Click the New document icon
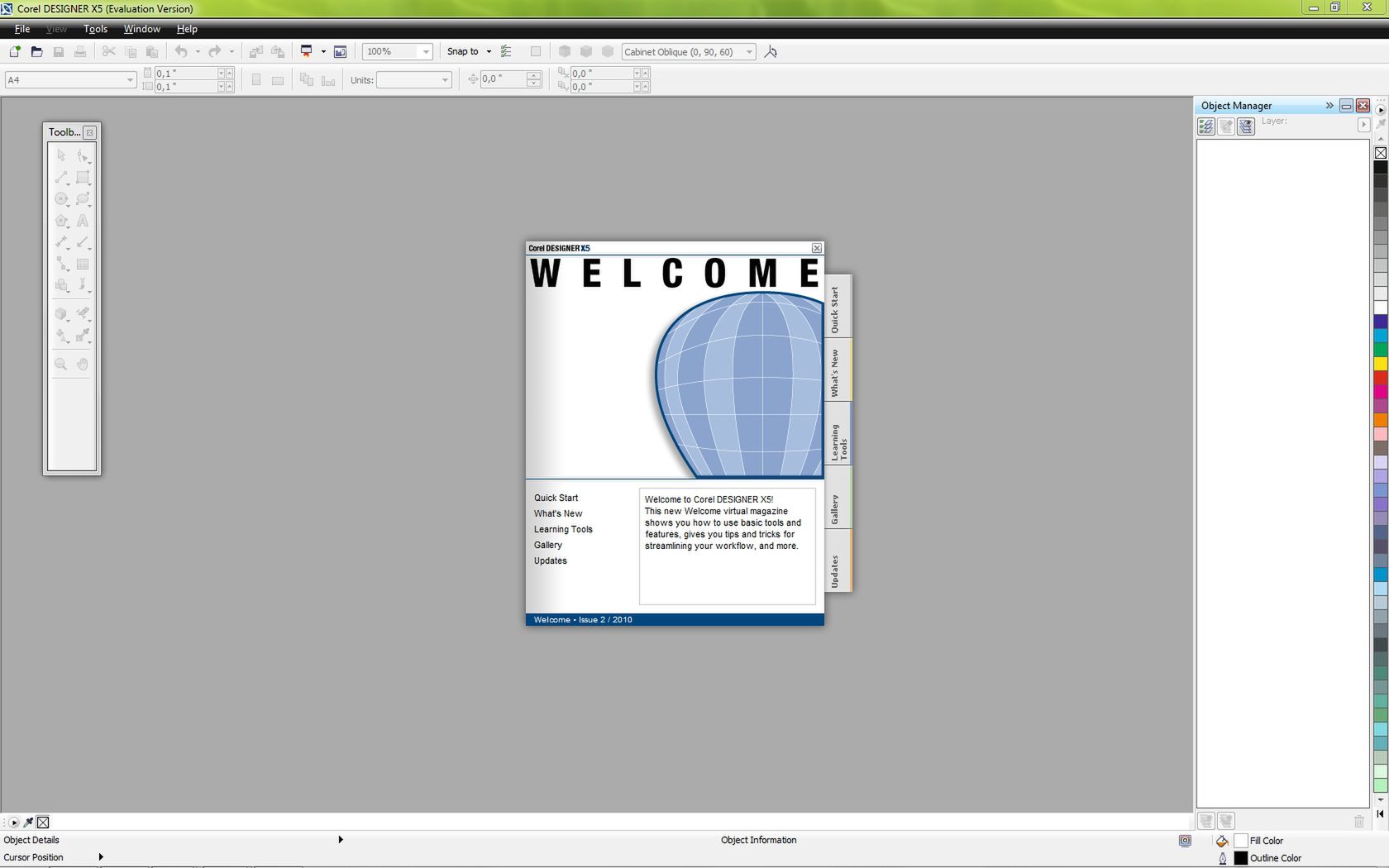1389x868 pixels. click(x=15, y=51)
